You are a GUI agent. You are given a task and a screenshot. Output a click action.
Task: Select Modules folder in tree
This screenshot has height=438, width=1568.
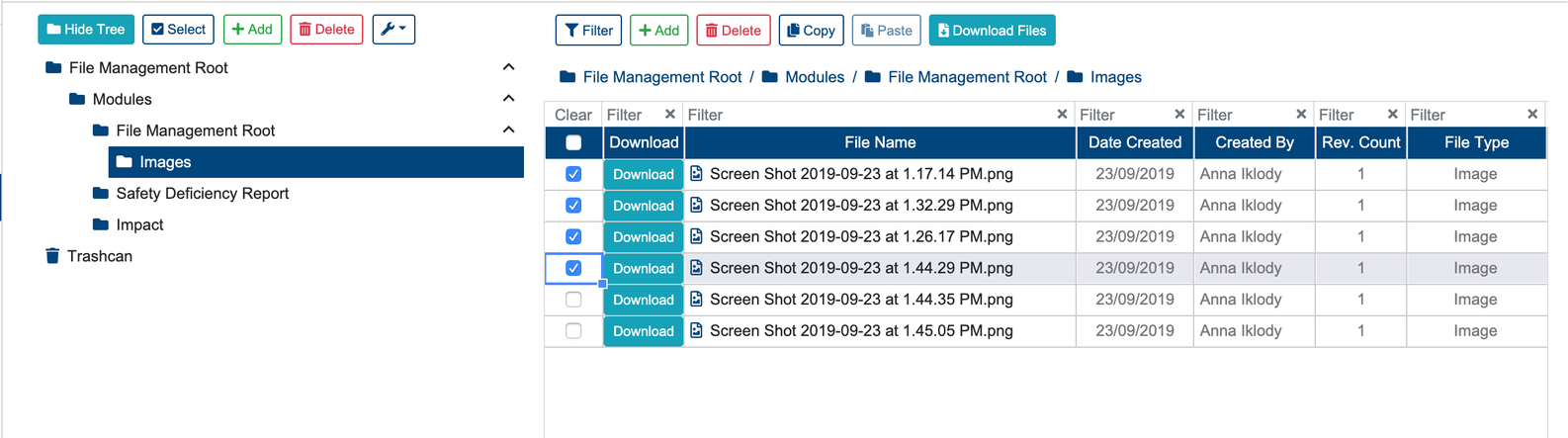tap(122, 99)
